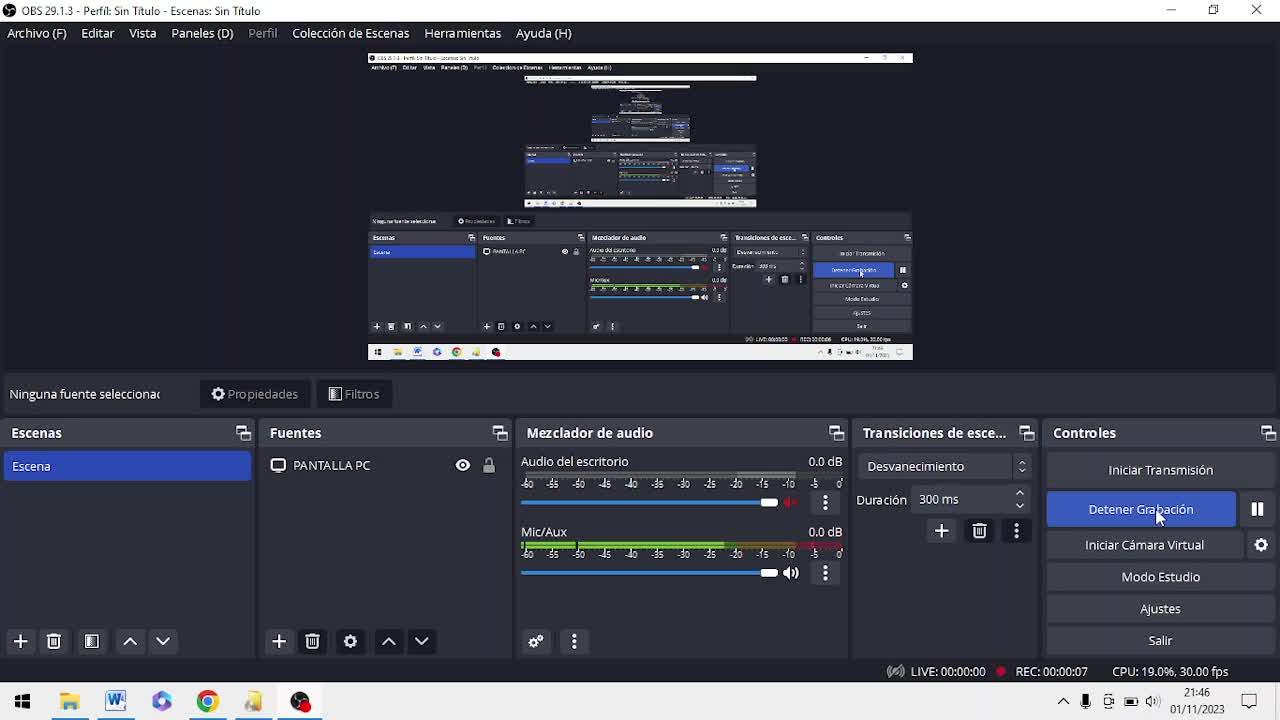The image size is (1280, 720).
Task: Start the virtual camera
Action: click(1144, 545)
